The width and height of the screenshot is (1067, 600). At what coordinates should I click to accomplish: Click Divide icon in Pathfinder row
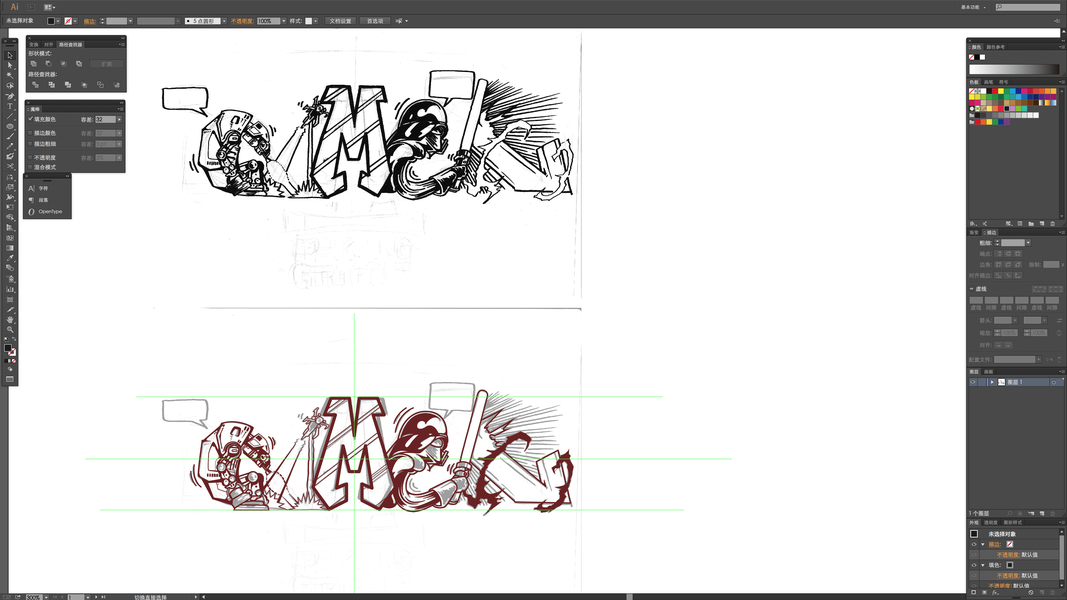pos(35,84)
